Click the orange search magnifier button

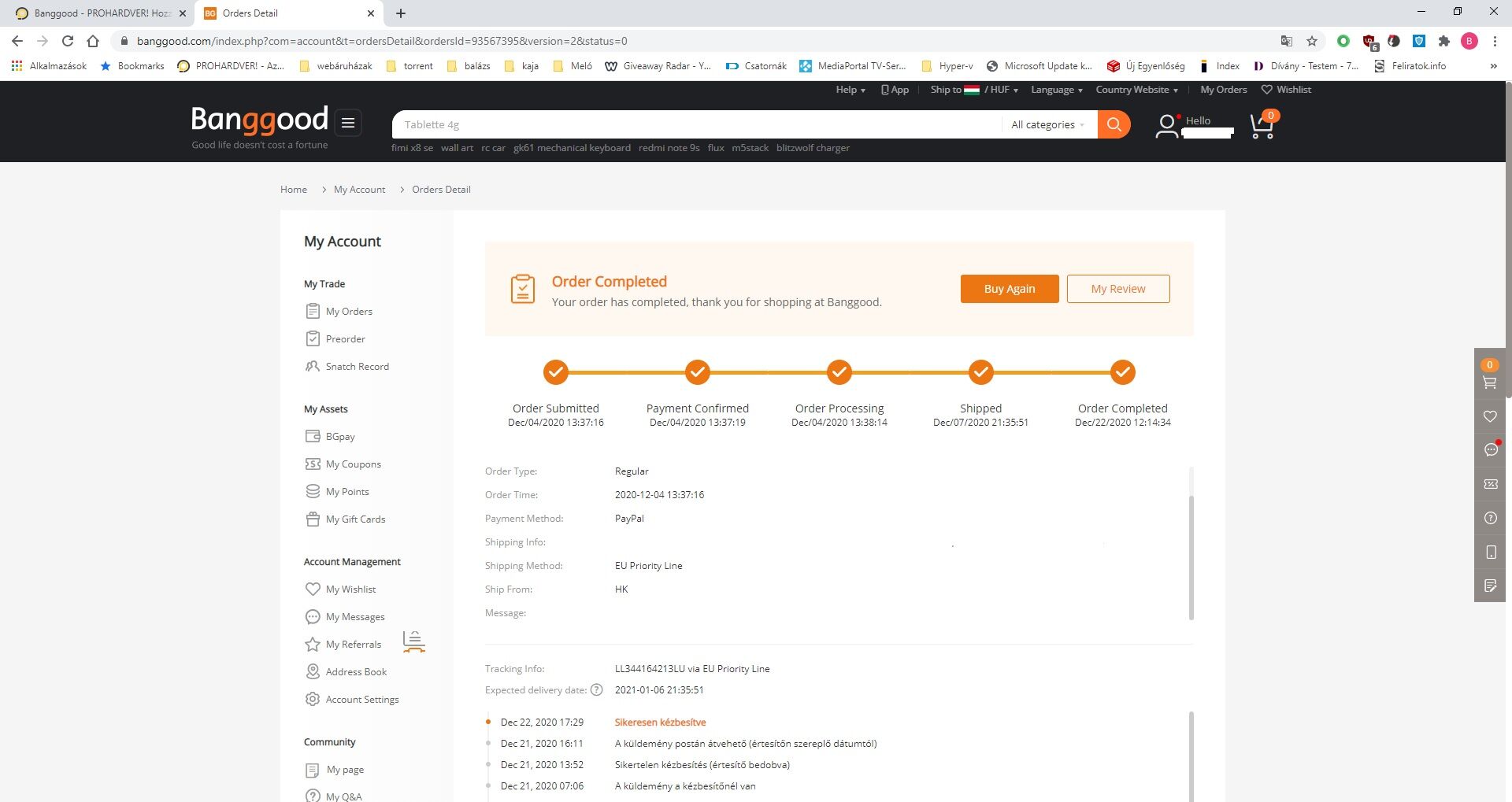click(1114, 124)
